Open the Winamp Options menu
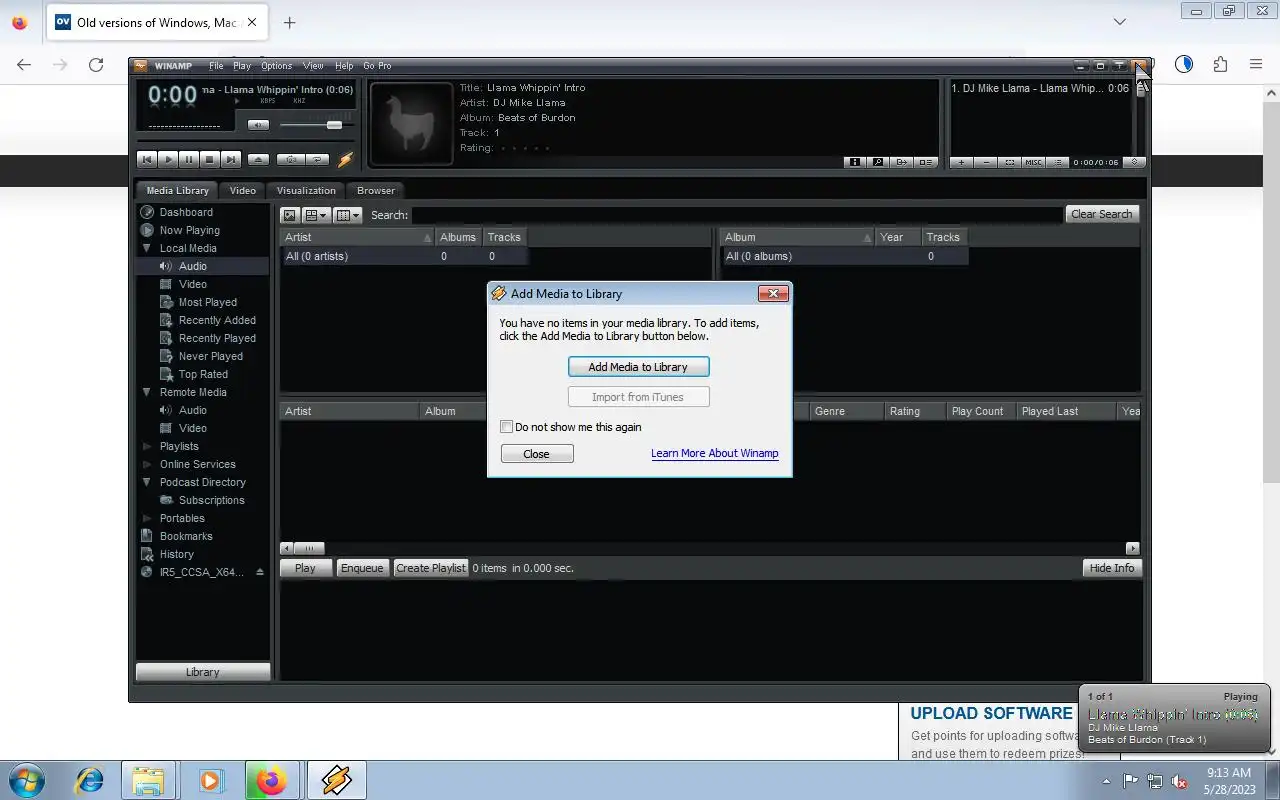 click(277, 66)
